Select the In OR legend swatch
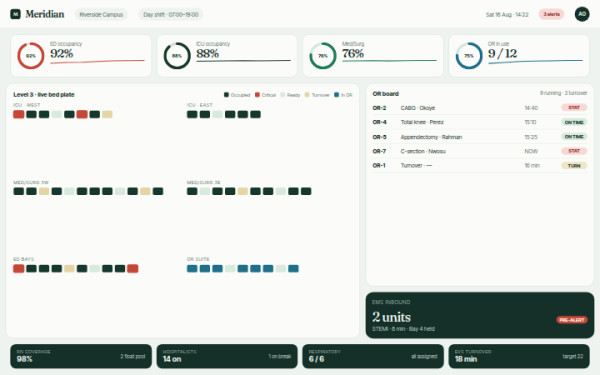This screenshot has width=600, height=375. pos(336,95)
